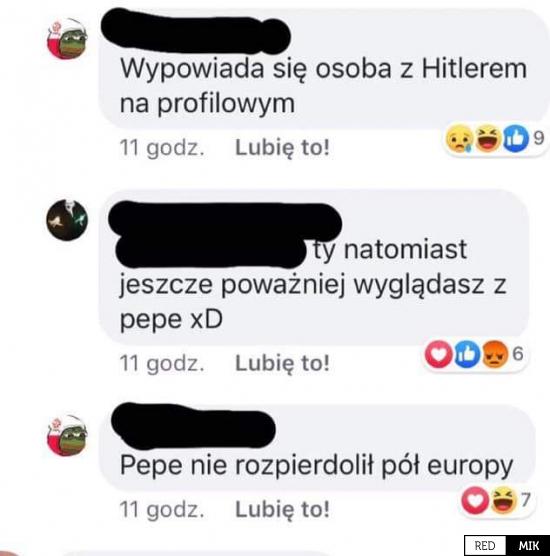The image size is (550, 556).
Task: Like the comment about Hitler profile picture
Action: point(282,148)
